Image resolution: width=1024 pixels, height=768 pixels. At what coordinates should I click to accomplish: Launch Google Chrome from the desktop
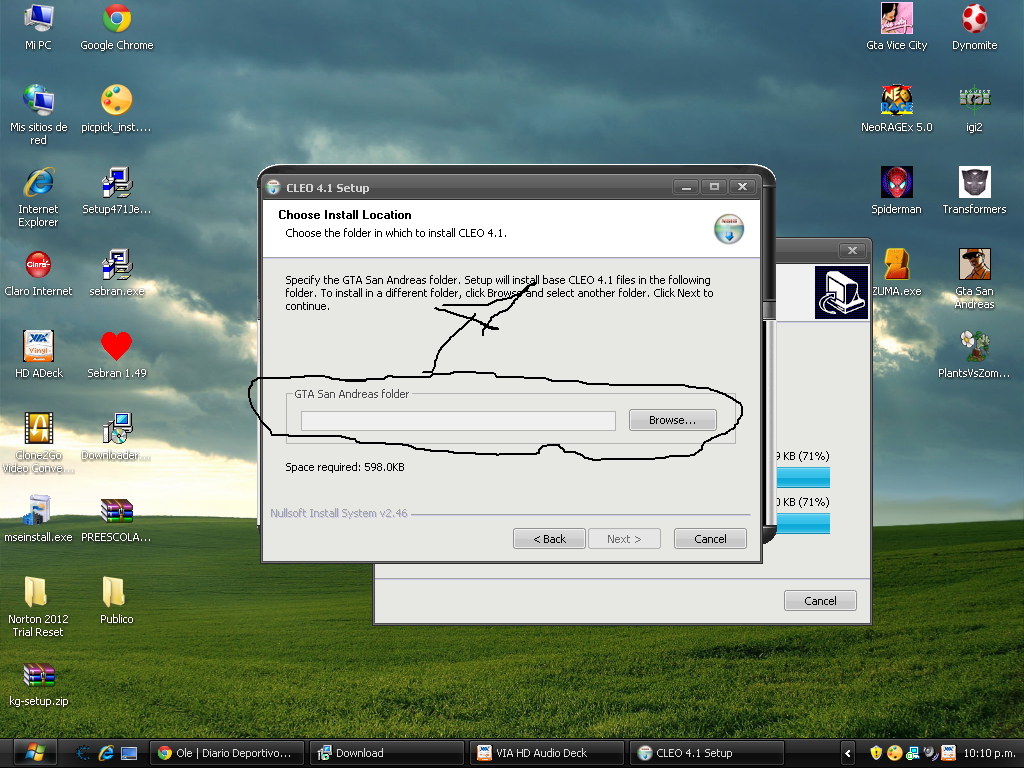click(117, 27)
